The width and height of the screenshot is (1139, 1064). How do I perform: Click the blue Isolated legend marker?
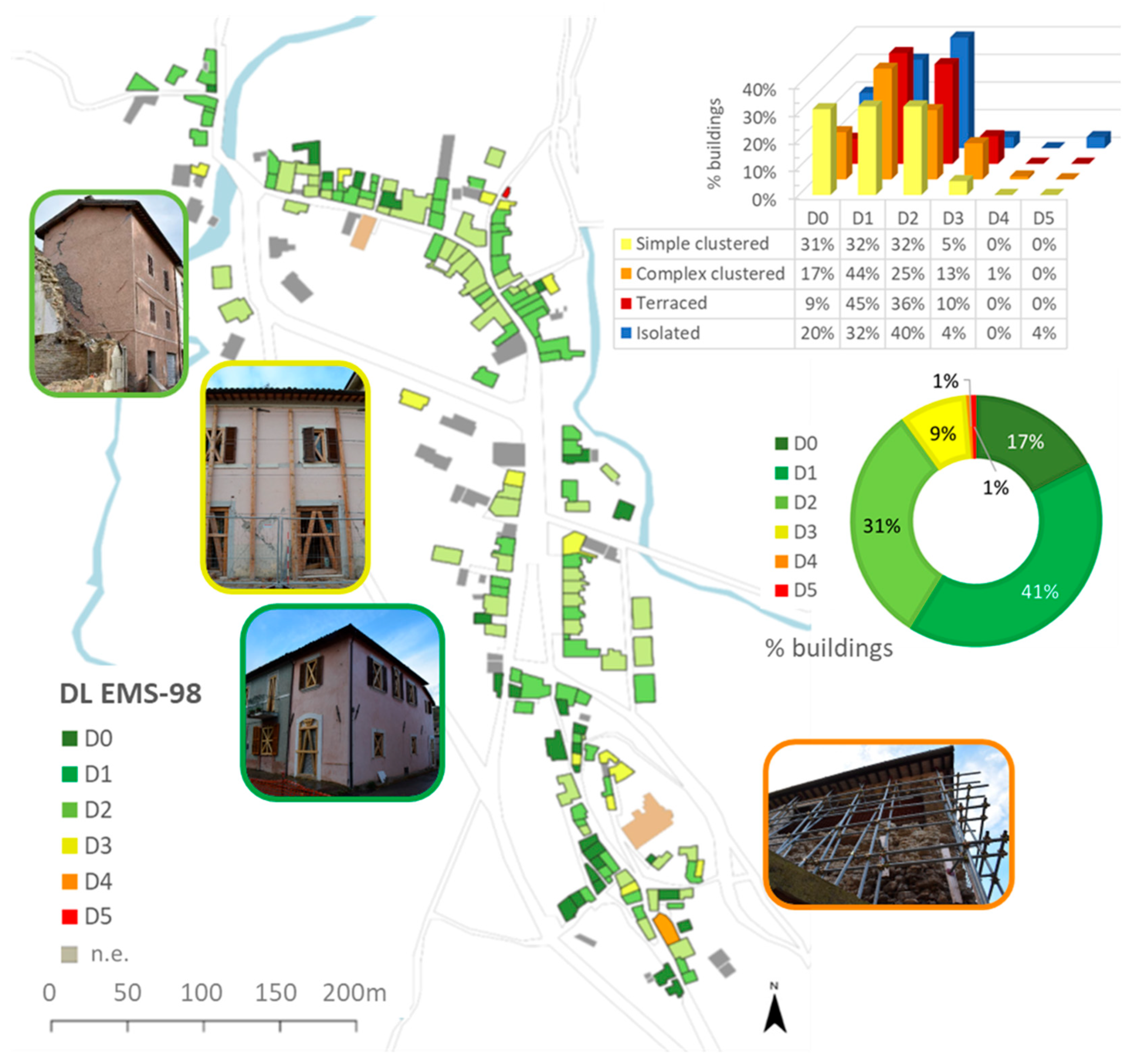pyautogui.click(x=626, y=333)
